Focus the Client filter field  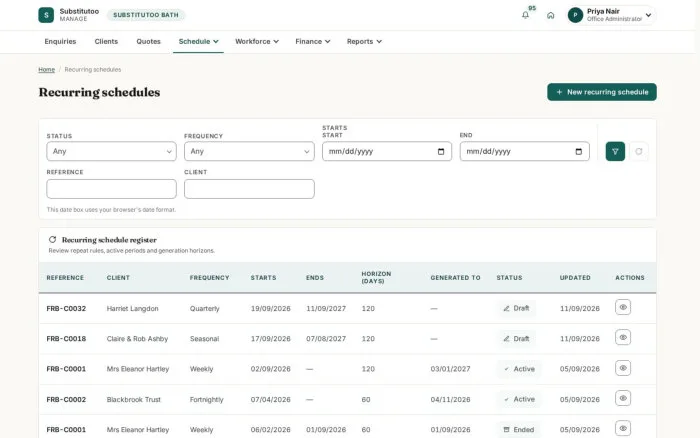click(x=249, y=189)
